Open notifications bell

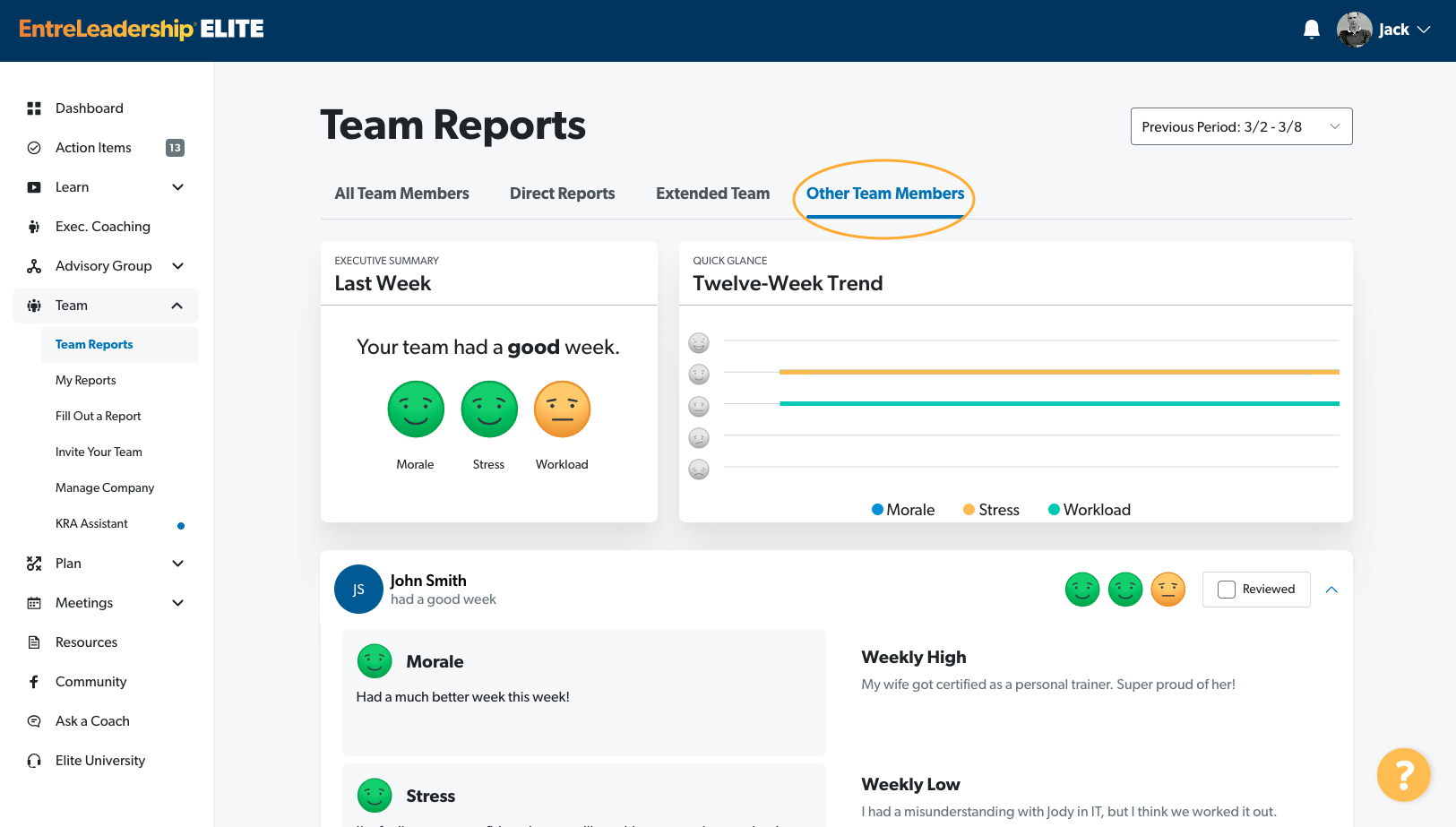pos(1312,30)
